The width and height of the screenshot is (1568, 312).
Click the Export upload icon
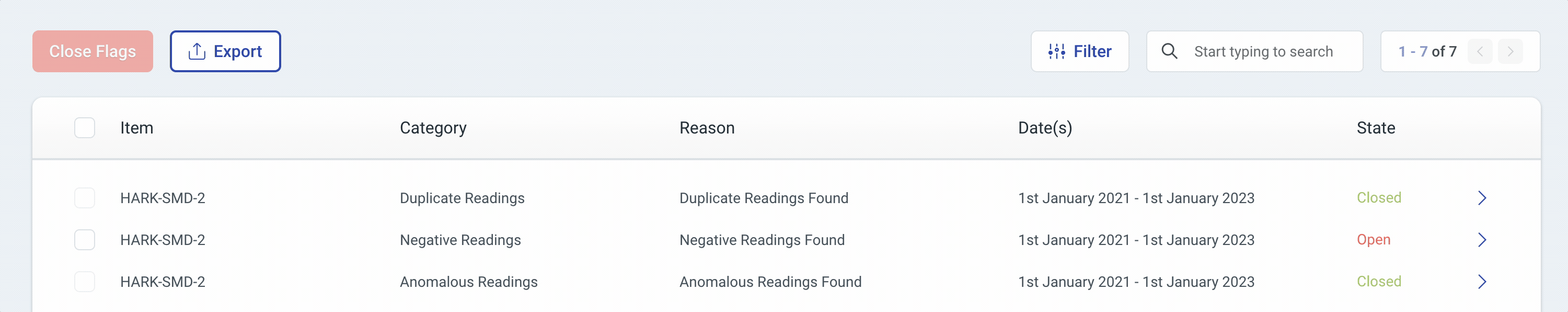point(197,52)
